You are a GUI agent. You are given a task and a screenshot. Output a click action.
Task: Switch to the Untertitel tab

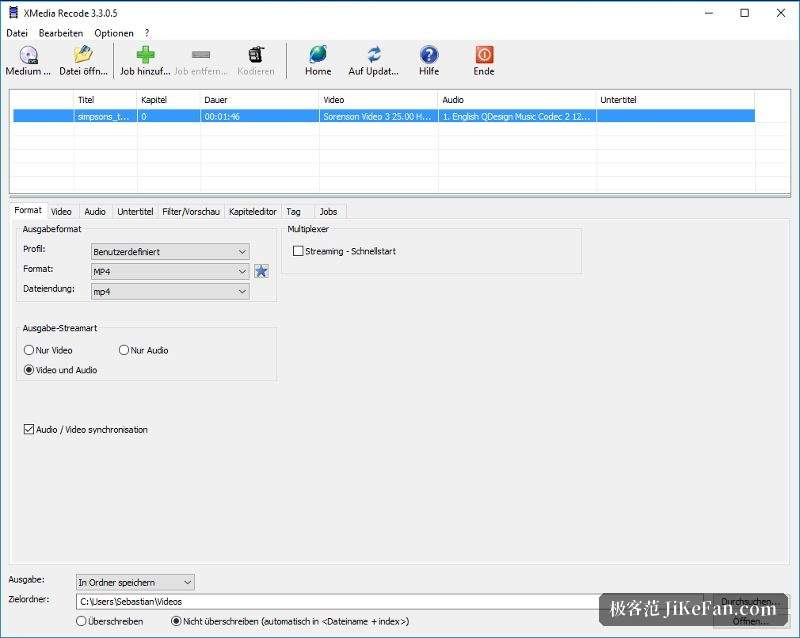coord(135,211)
